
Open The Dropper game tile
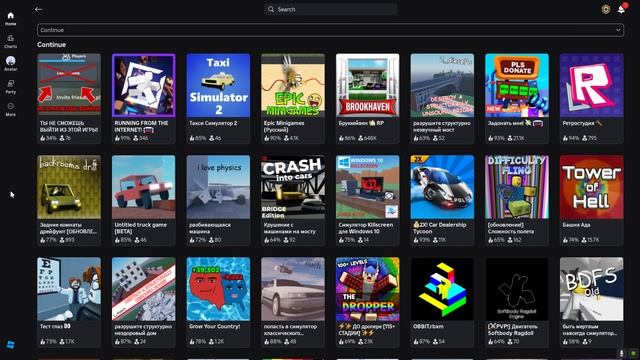tap(368, 302)
